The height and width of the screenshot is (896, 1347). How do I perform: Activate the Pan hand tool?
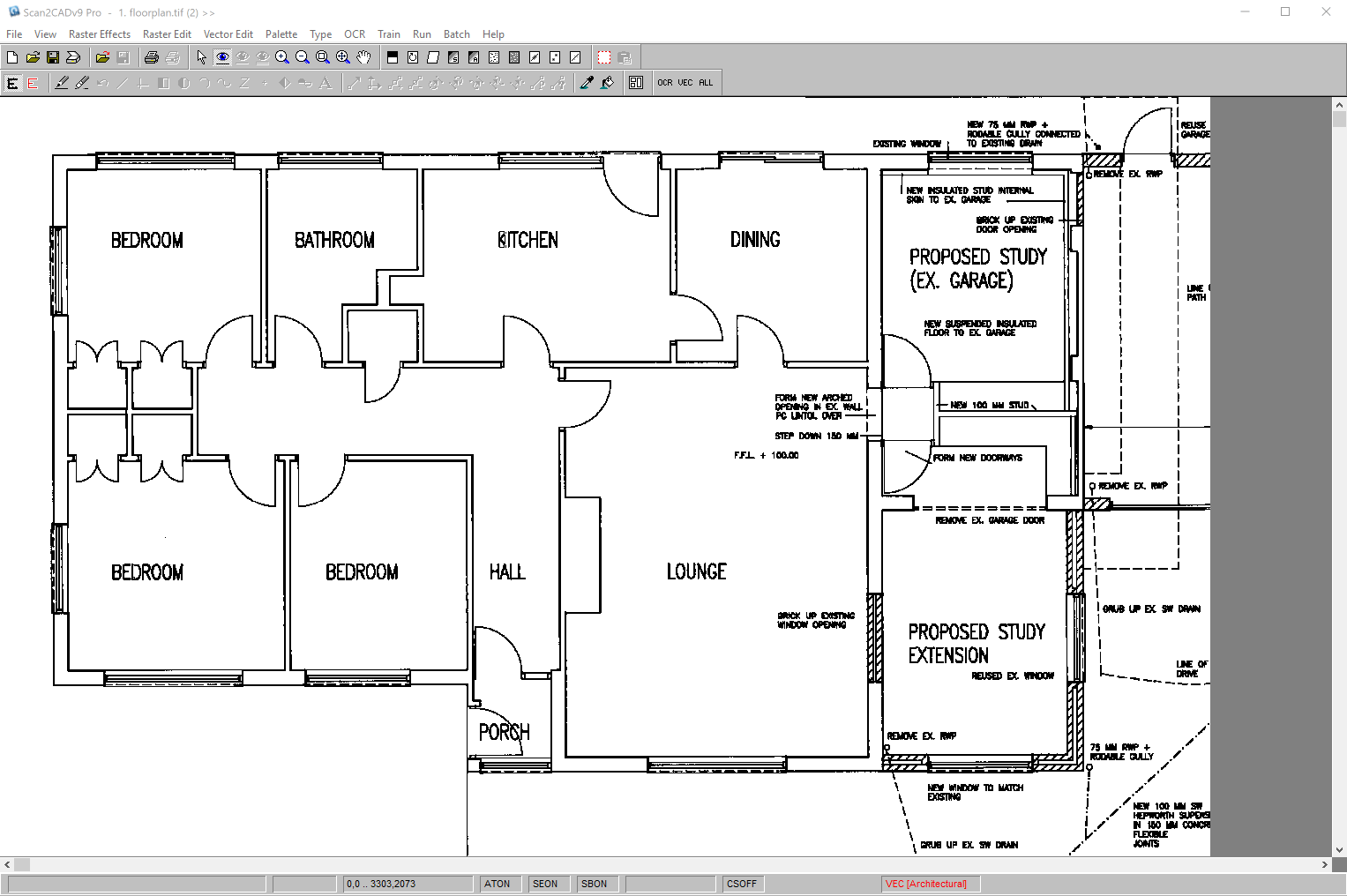tap(363, 56)
